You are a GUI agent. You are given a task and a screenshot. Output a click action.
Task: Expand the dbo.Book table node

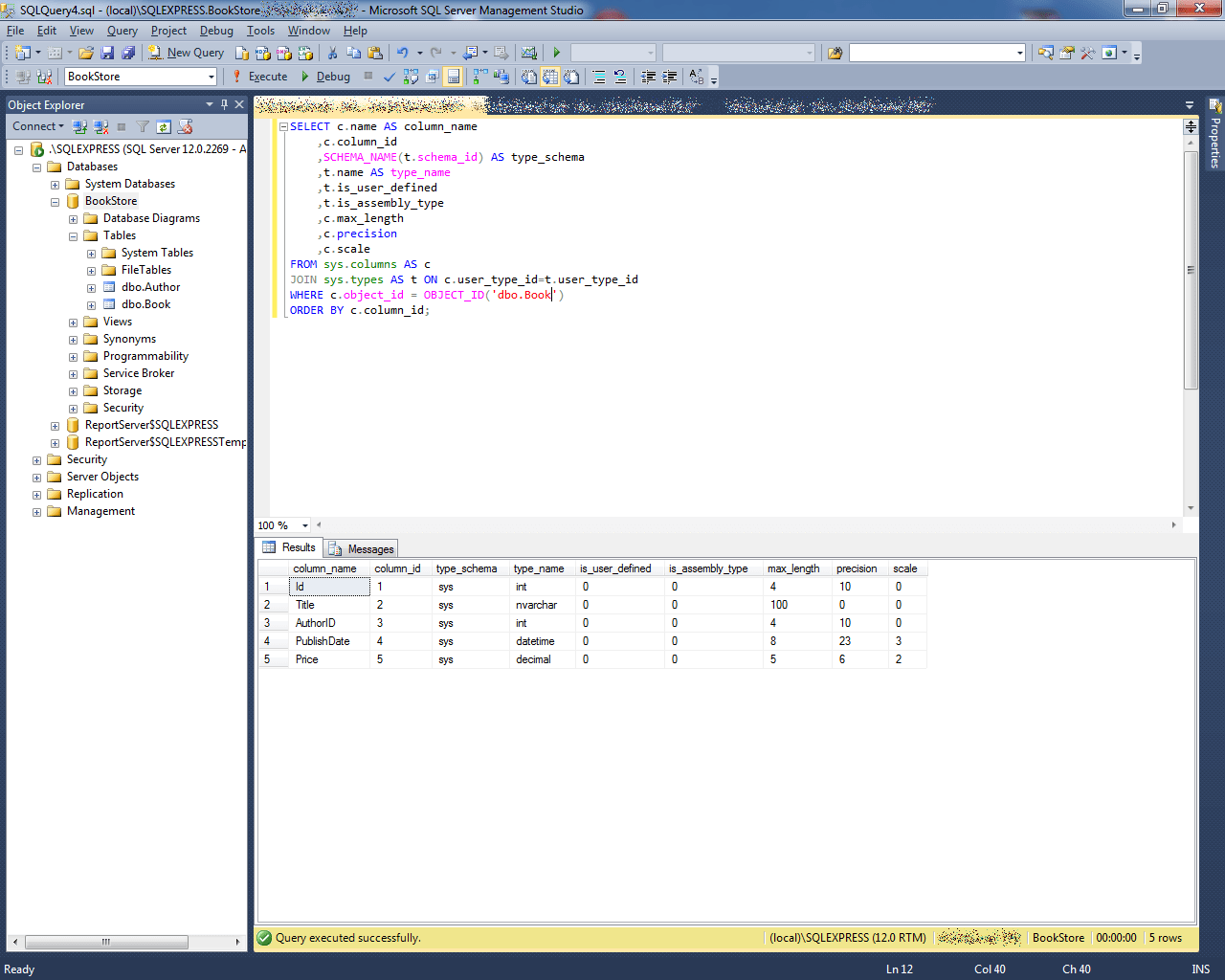(89, 304)
